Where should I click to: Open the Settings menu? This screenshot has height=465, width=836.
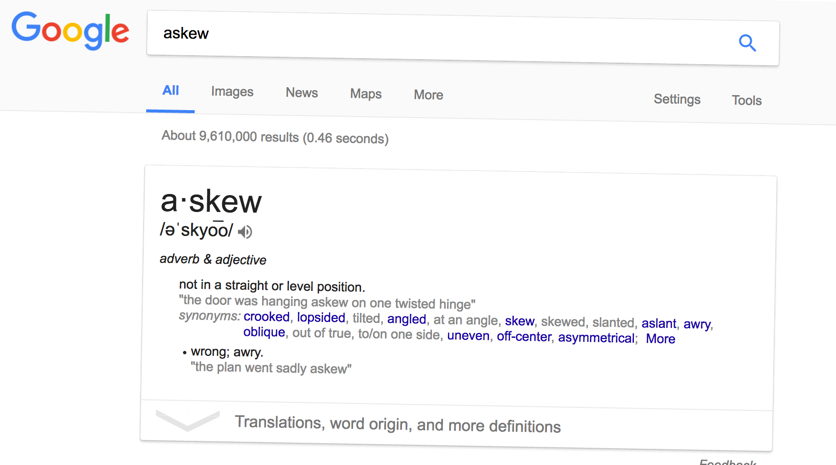(x=677, y=99)
